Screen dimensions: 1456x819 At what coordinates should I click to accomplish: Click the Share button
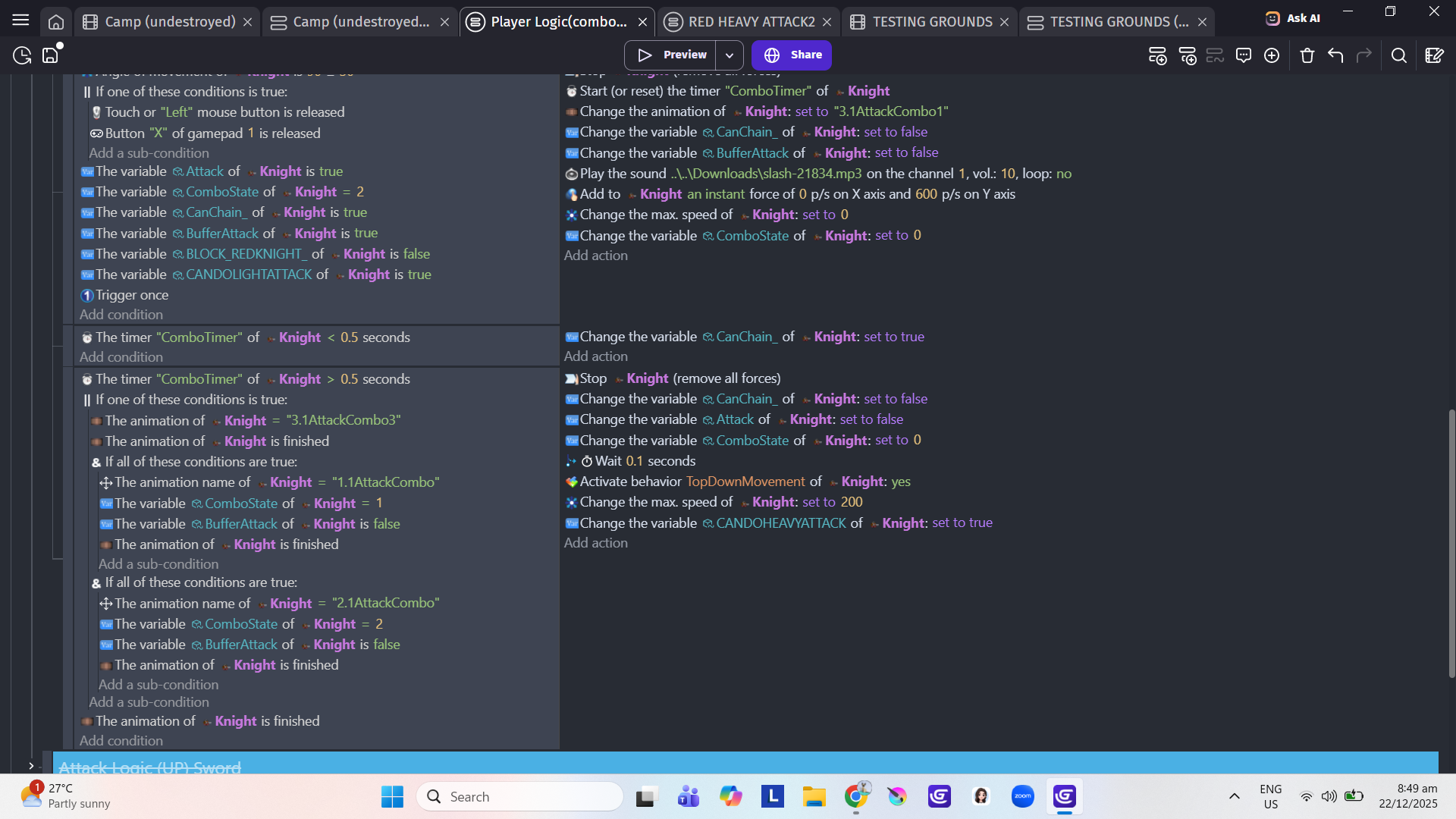click(792, 55)
